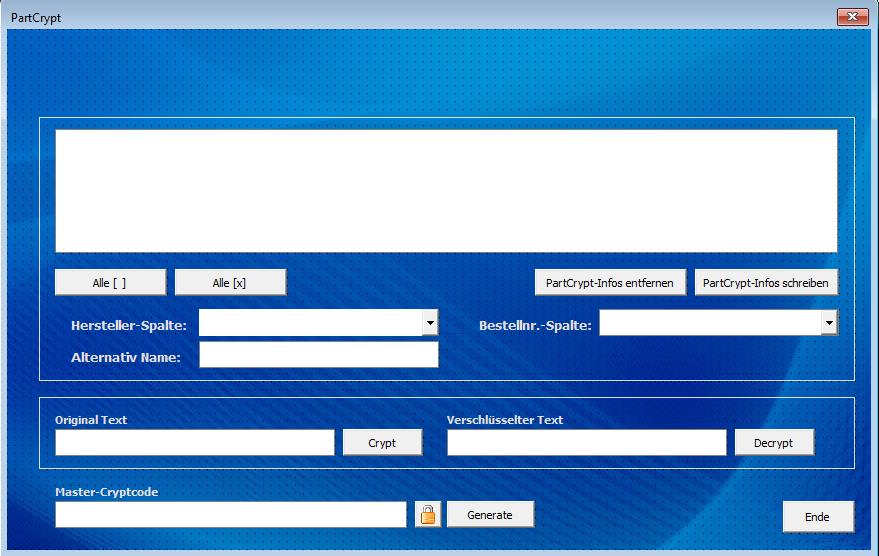Open the Hersteller-Spalte dropdown arrow
879x556 pixels.
tap(430, 323)
